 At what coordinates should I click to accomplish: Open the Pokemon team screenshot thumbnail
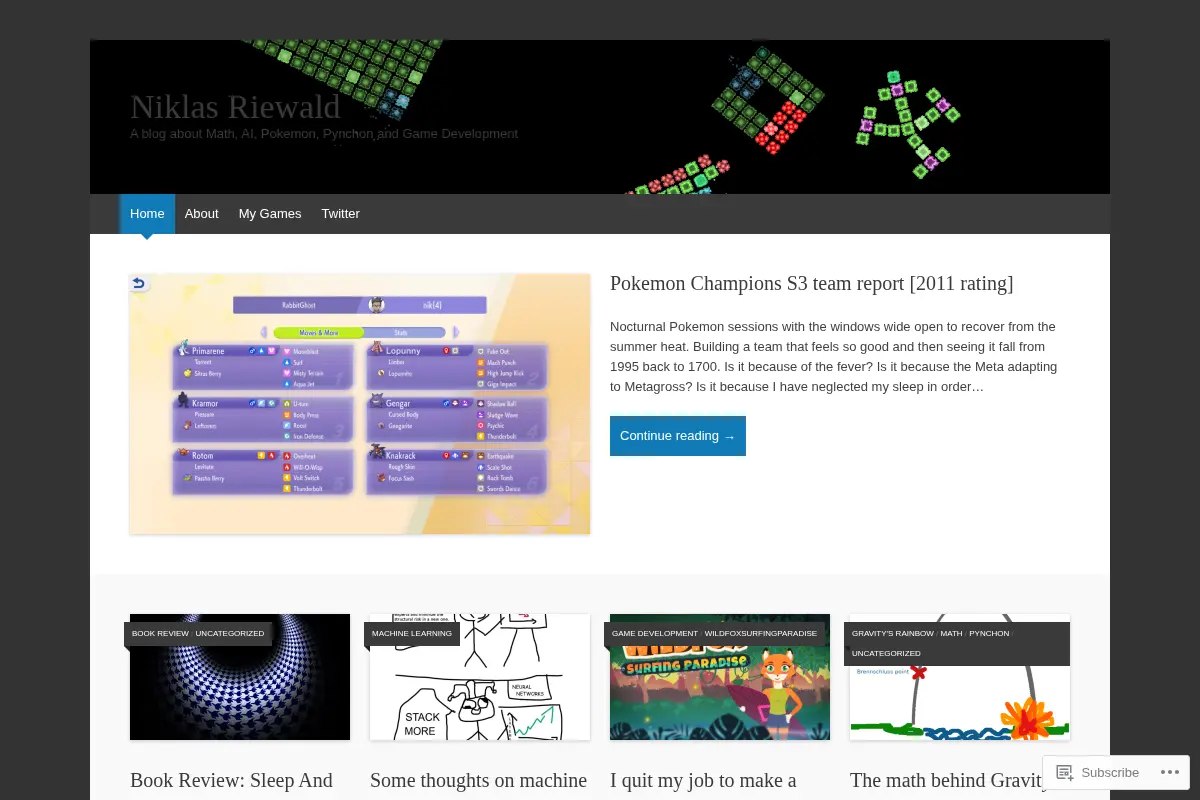pyautogui.click(x=360, y=404)
